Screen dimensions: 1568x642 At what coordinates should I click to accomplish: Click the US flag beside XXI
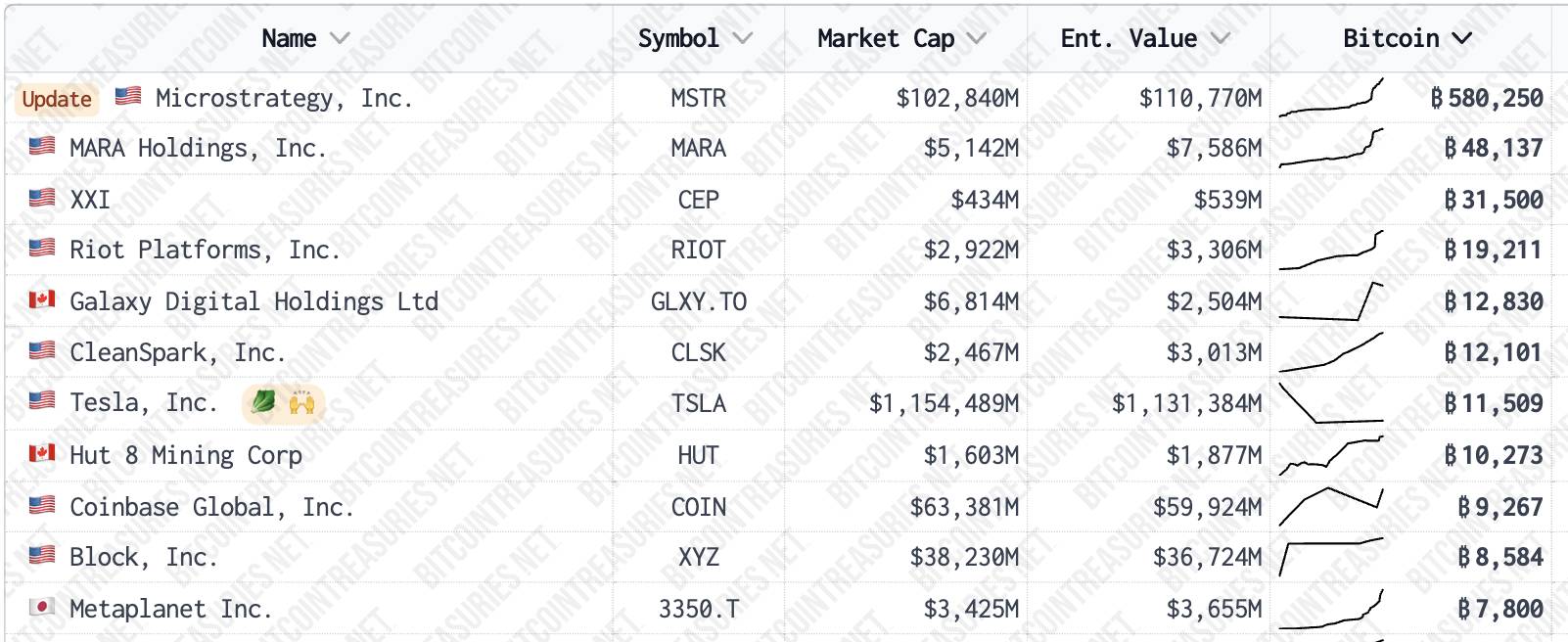42,198
